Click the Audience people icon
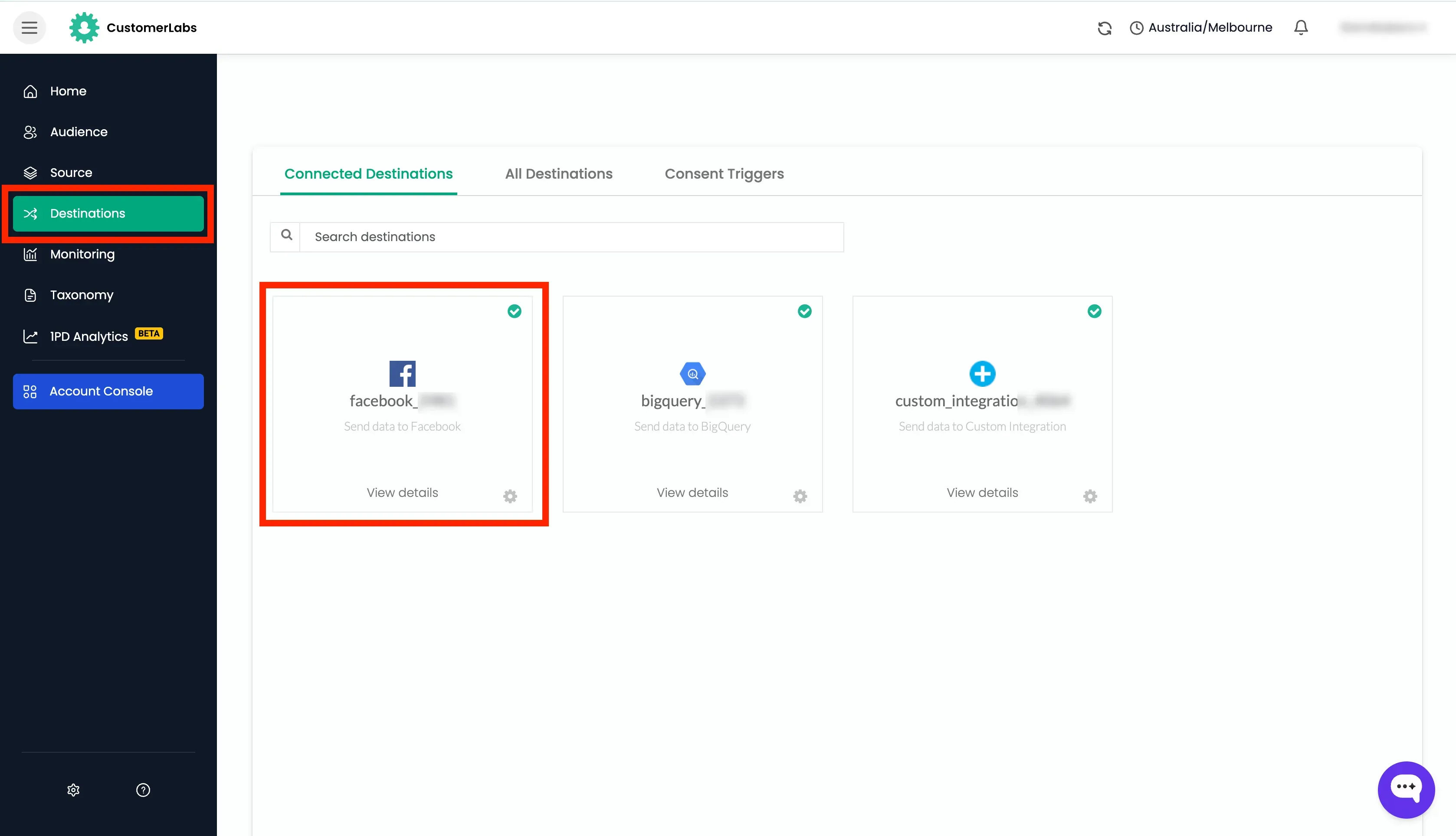 coord(30,132)
